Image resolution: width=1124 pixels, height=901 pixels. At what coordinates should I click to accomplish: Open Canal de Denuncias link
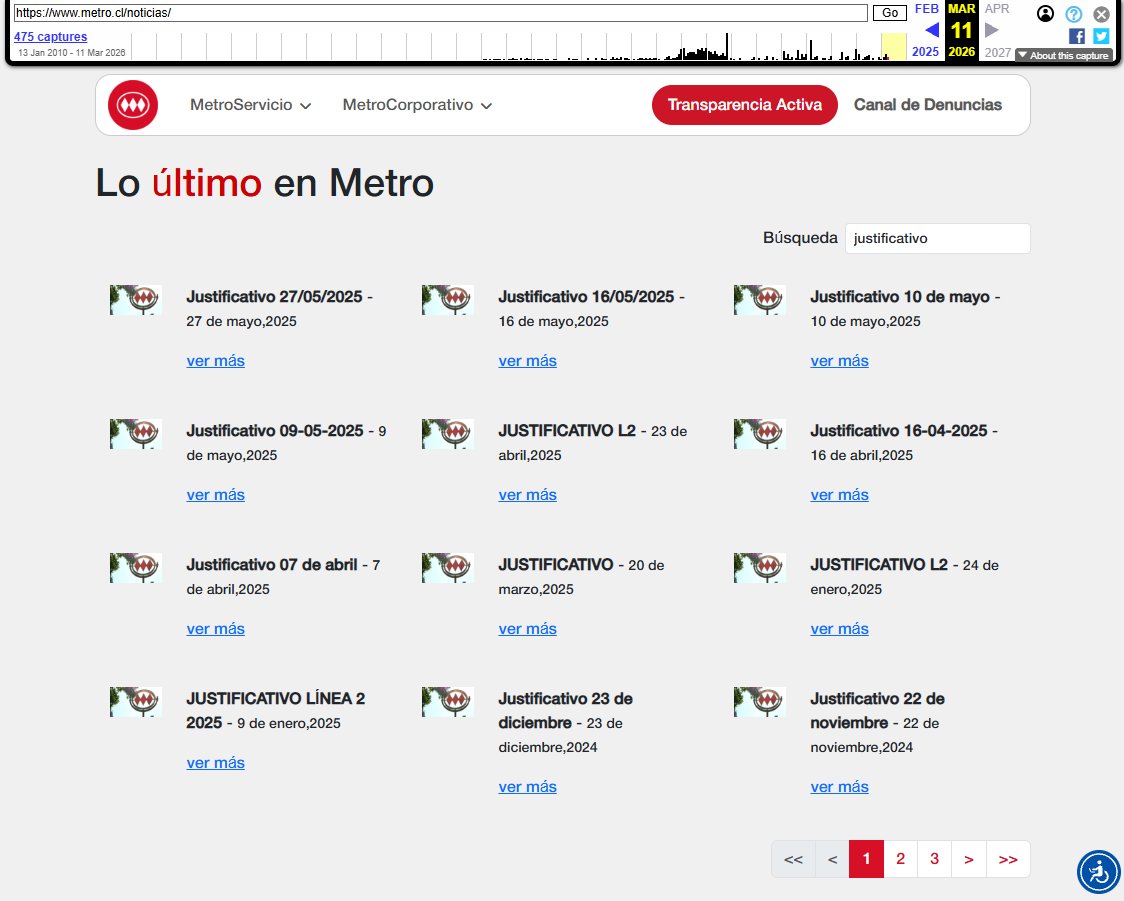tap(928, 105)
